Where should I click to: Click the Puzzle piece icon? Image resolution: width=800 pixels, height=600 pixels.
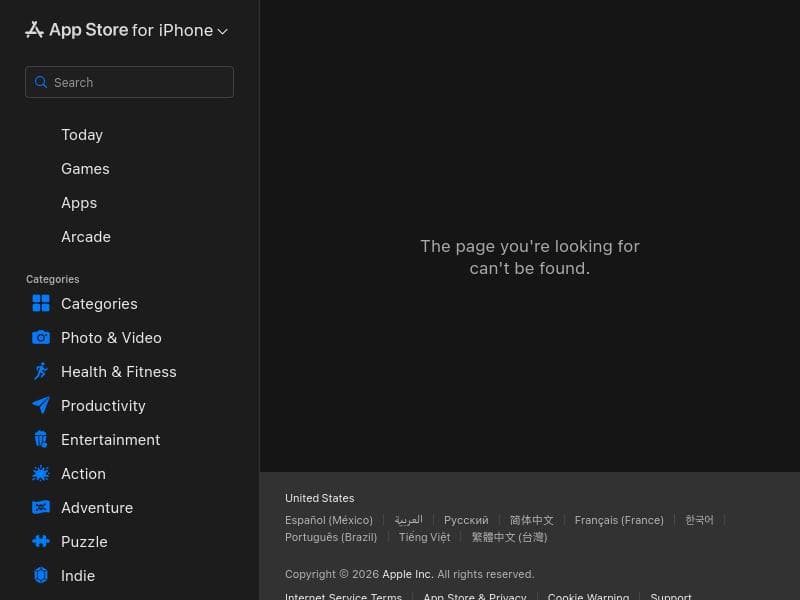[x=41, y=541]
